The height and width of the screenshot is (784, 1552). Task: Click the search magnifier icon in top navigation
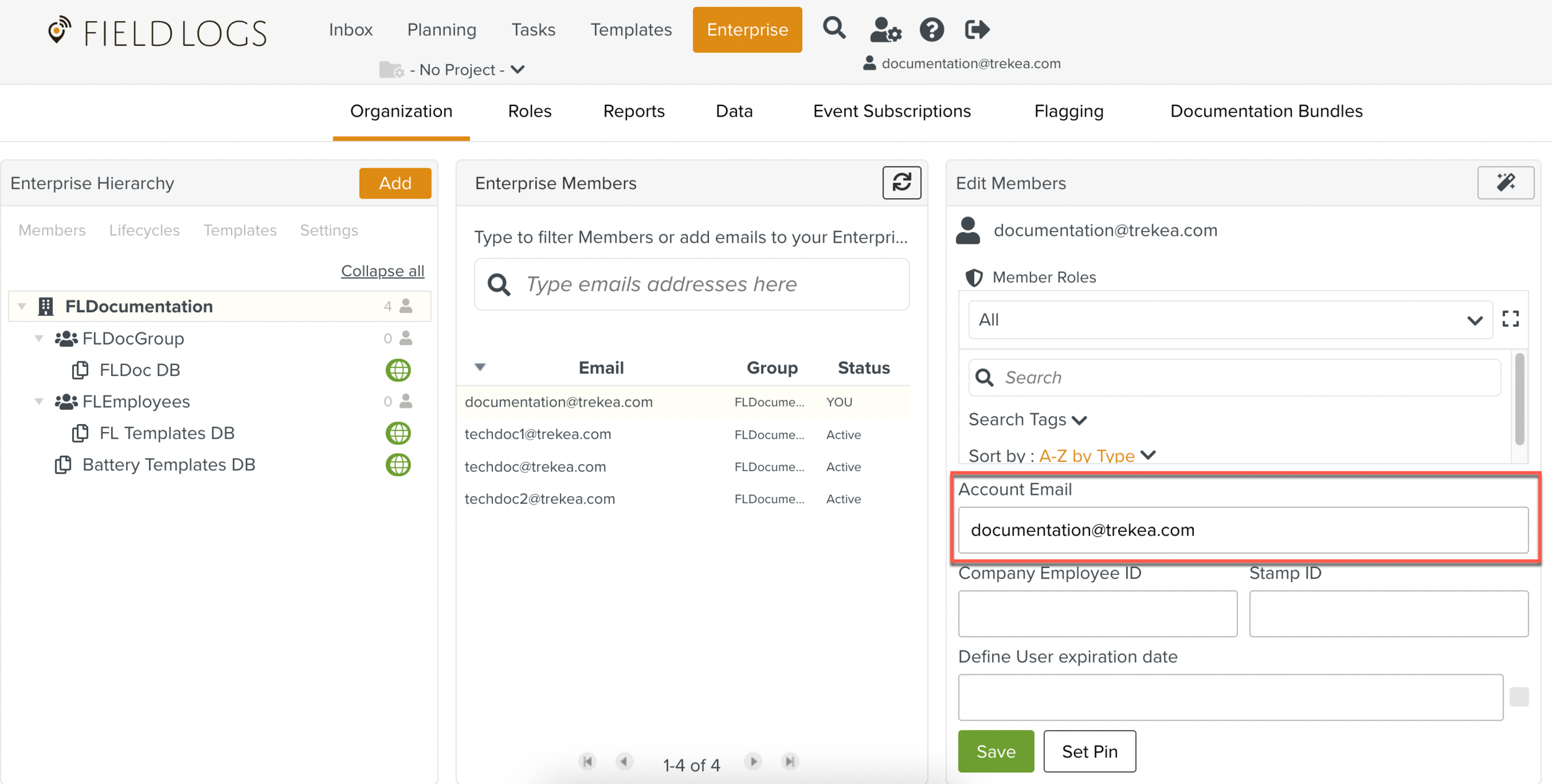[834, 29]
